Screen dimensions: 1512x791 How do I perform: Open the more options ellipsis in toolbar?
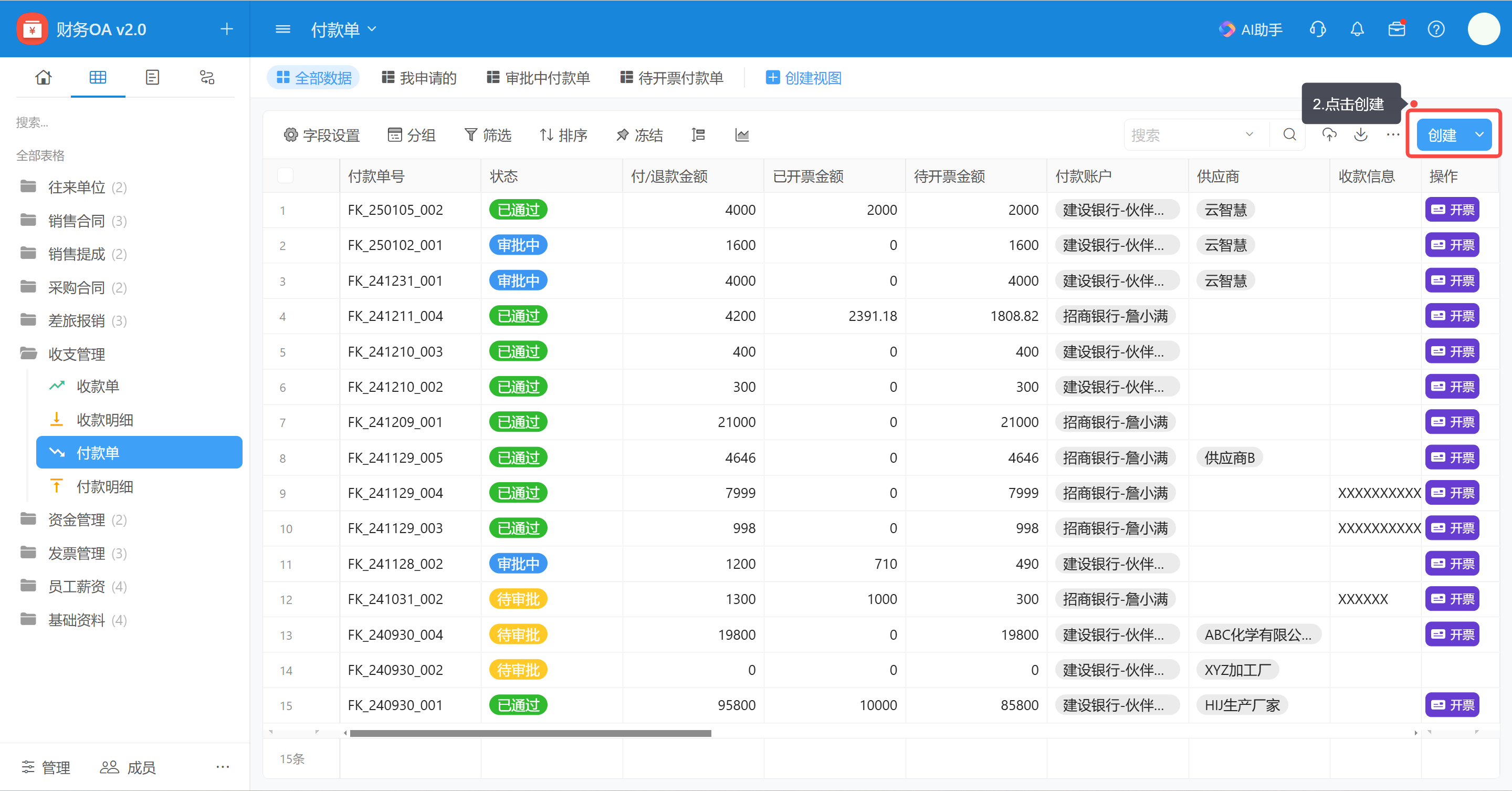(x=1393, y=135)
